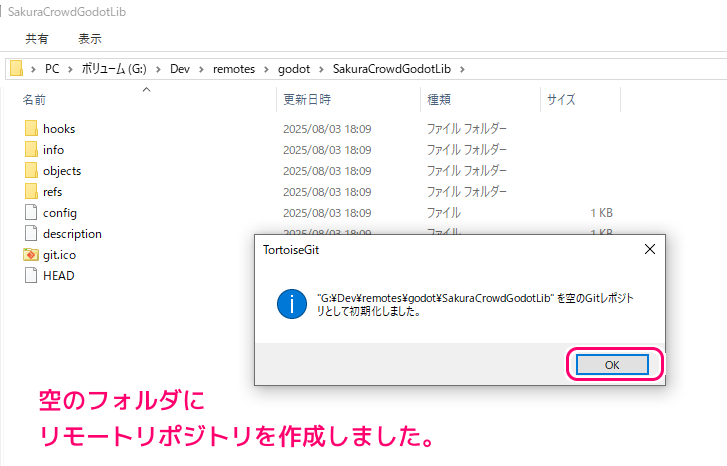Close the TortoiseGit dialog with X
The height and width of the screenshot is (466, 727).
click(x=649, y=249)
